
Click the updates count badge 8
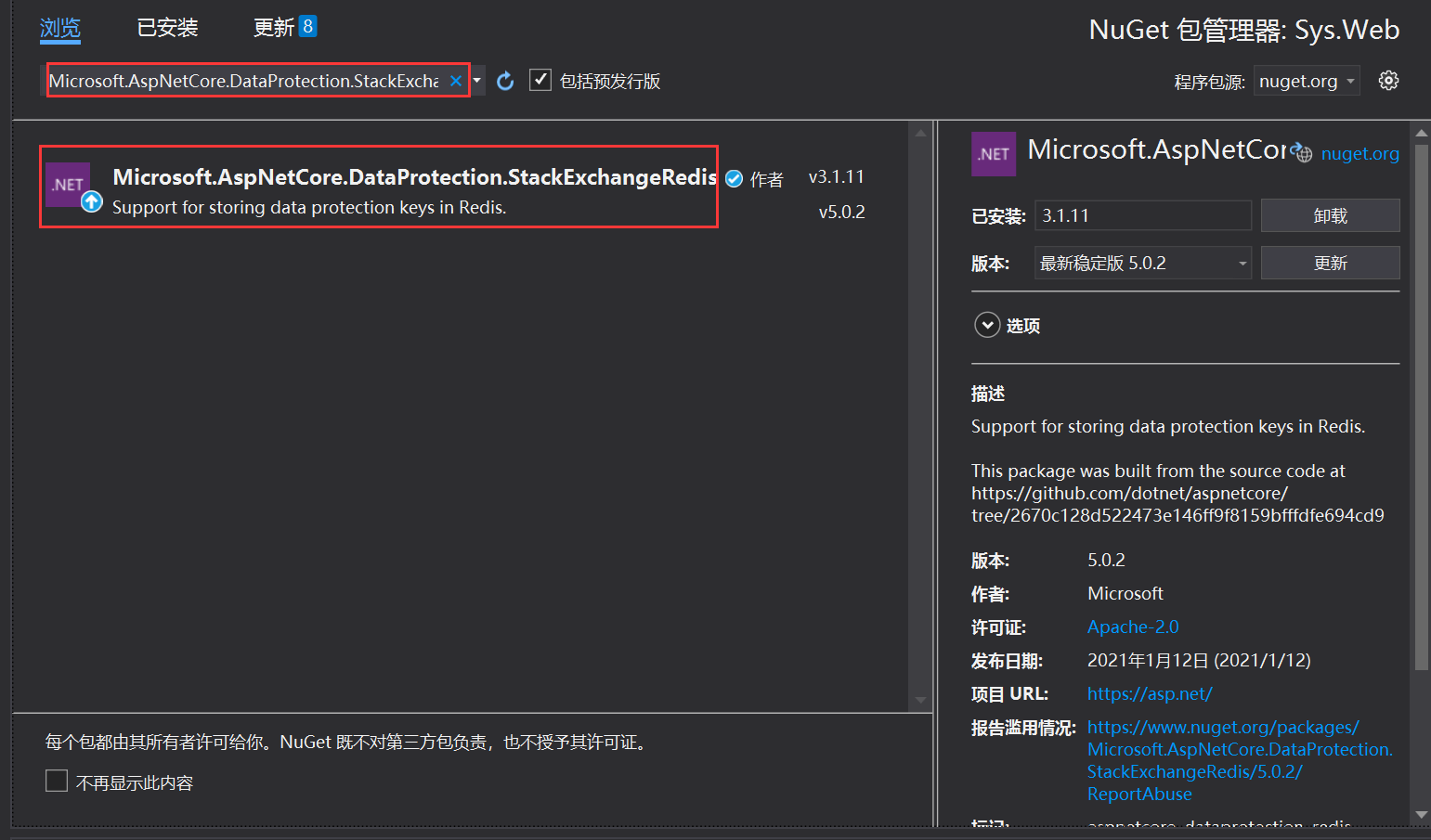pos(307,26)
